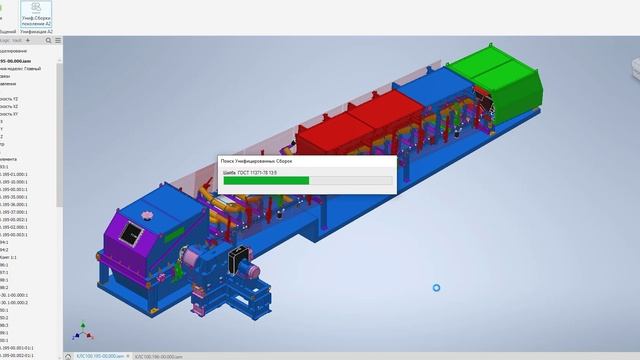
Task: Click the Шайба ГОСТ 11371-78 status text
Action: [250, 173]
